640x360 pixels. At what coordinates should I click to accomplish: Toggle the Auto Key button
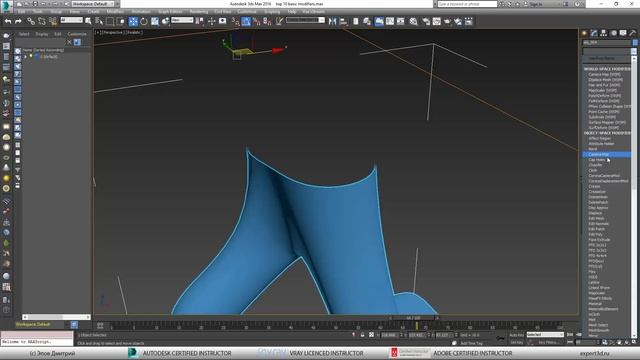(x=516, y=335)
